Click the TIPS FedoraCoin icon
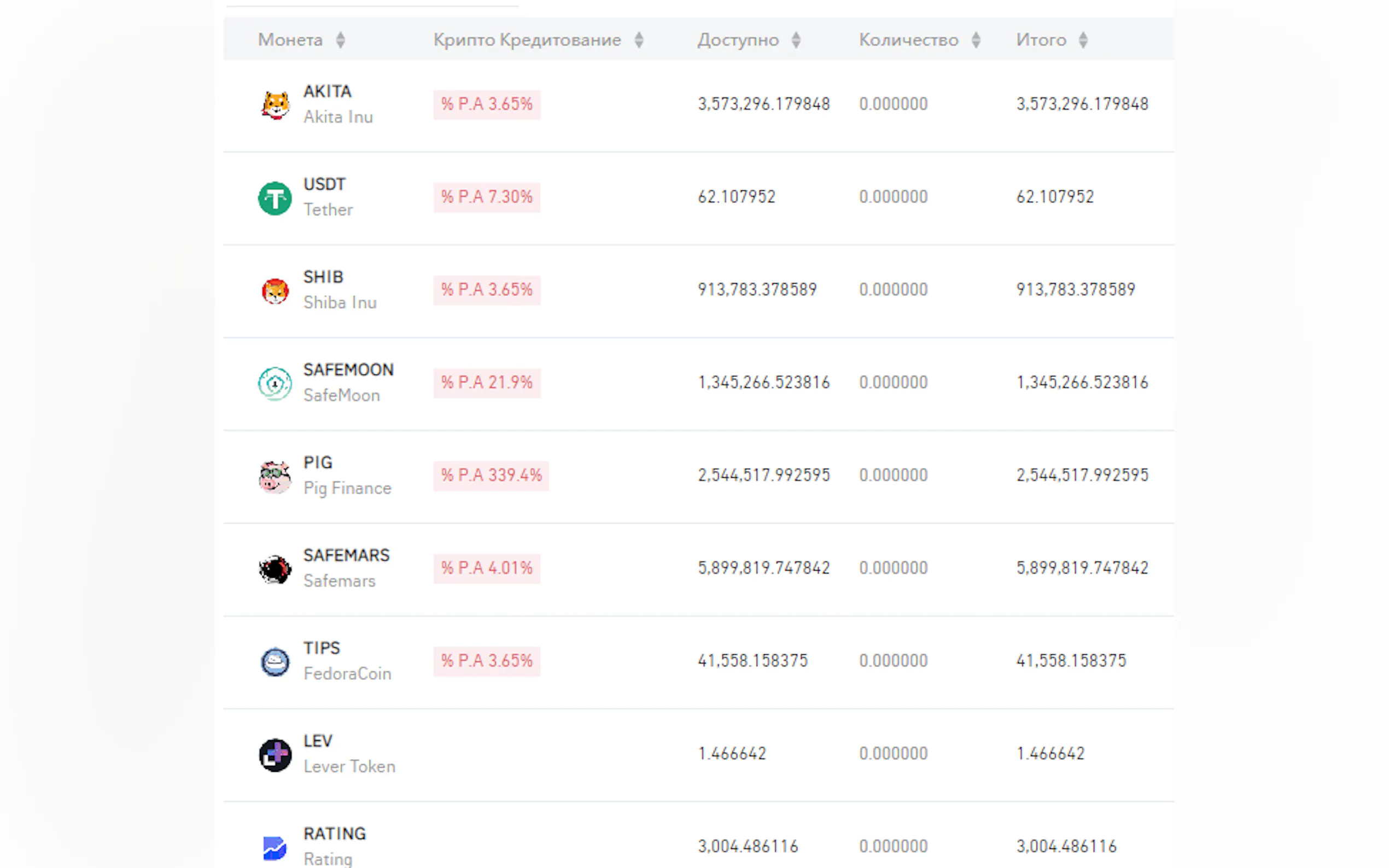This screenshot has height=868, width=1389. coord(275,661)
